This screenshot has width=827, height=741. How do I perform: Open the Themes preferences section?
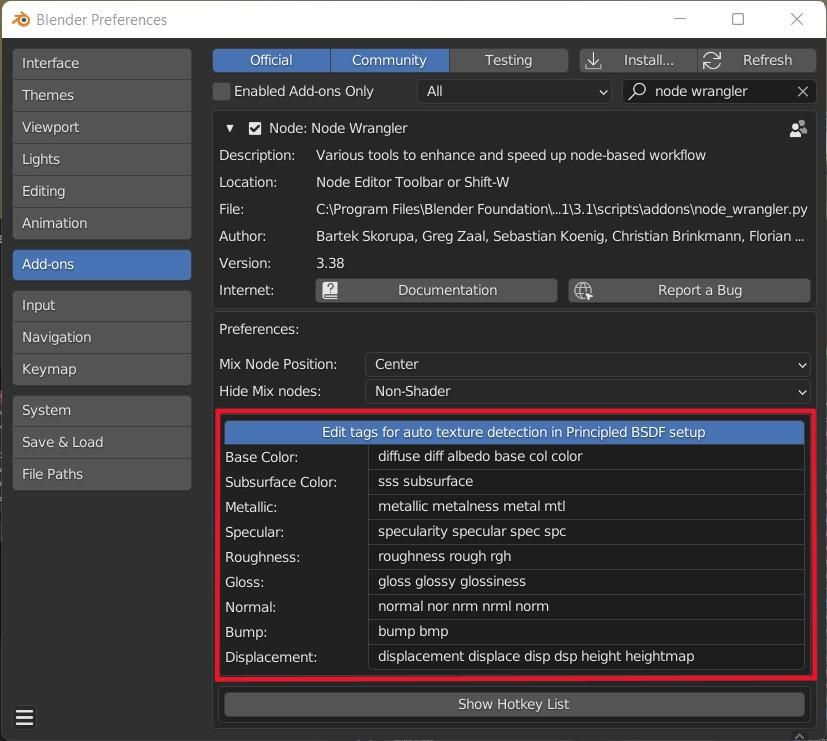(x=102, y=95)
